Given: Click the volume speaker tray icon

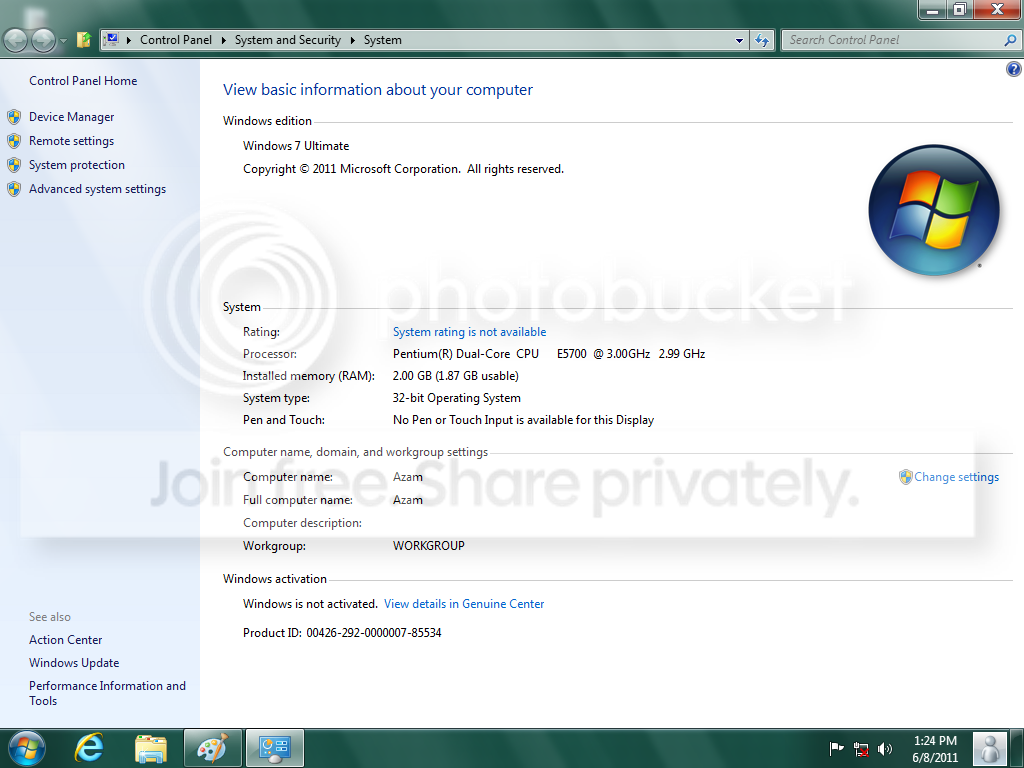Looking at the screenshot, I should 884,749.
